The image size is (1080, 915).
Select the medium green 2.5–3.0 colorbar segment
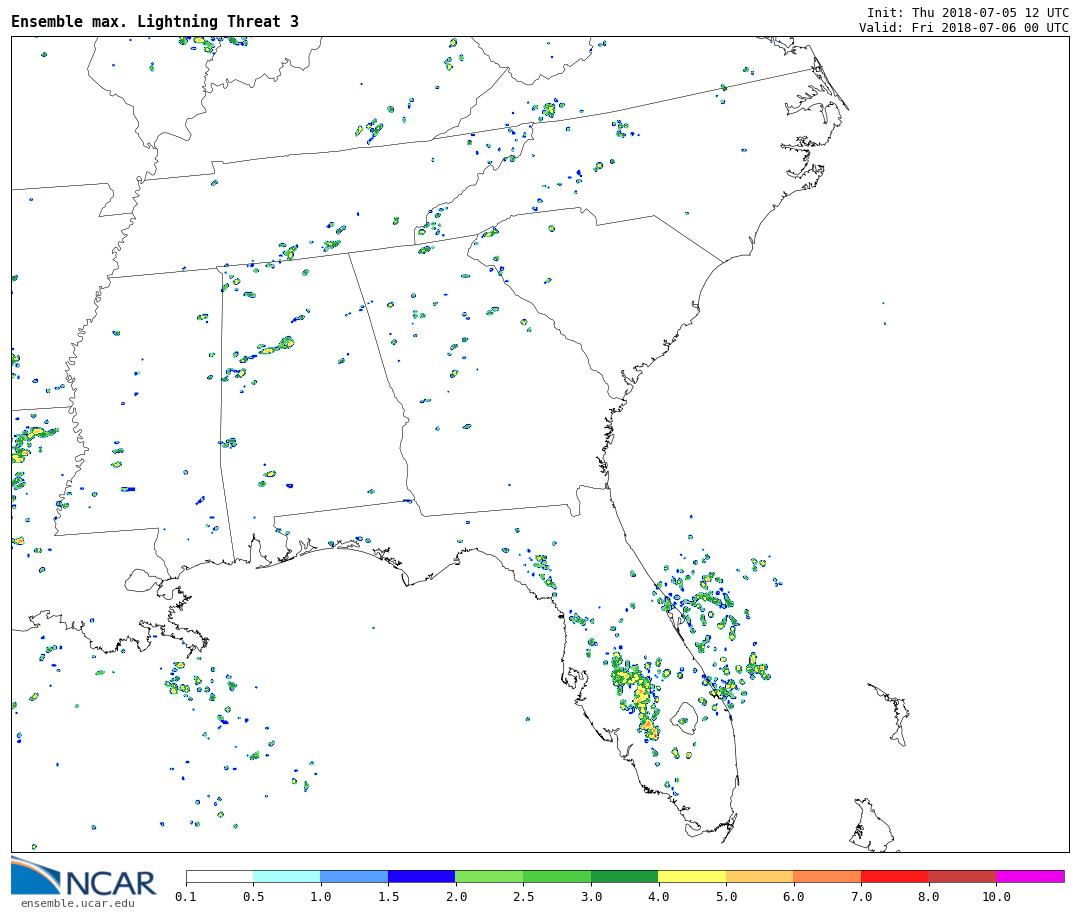click(557, 876)
